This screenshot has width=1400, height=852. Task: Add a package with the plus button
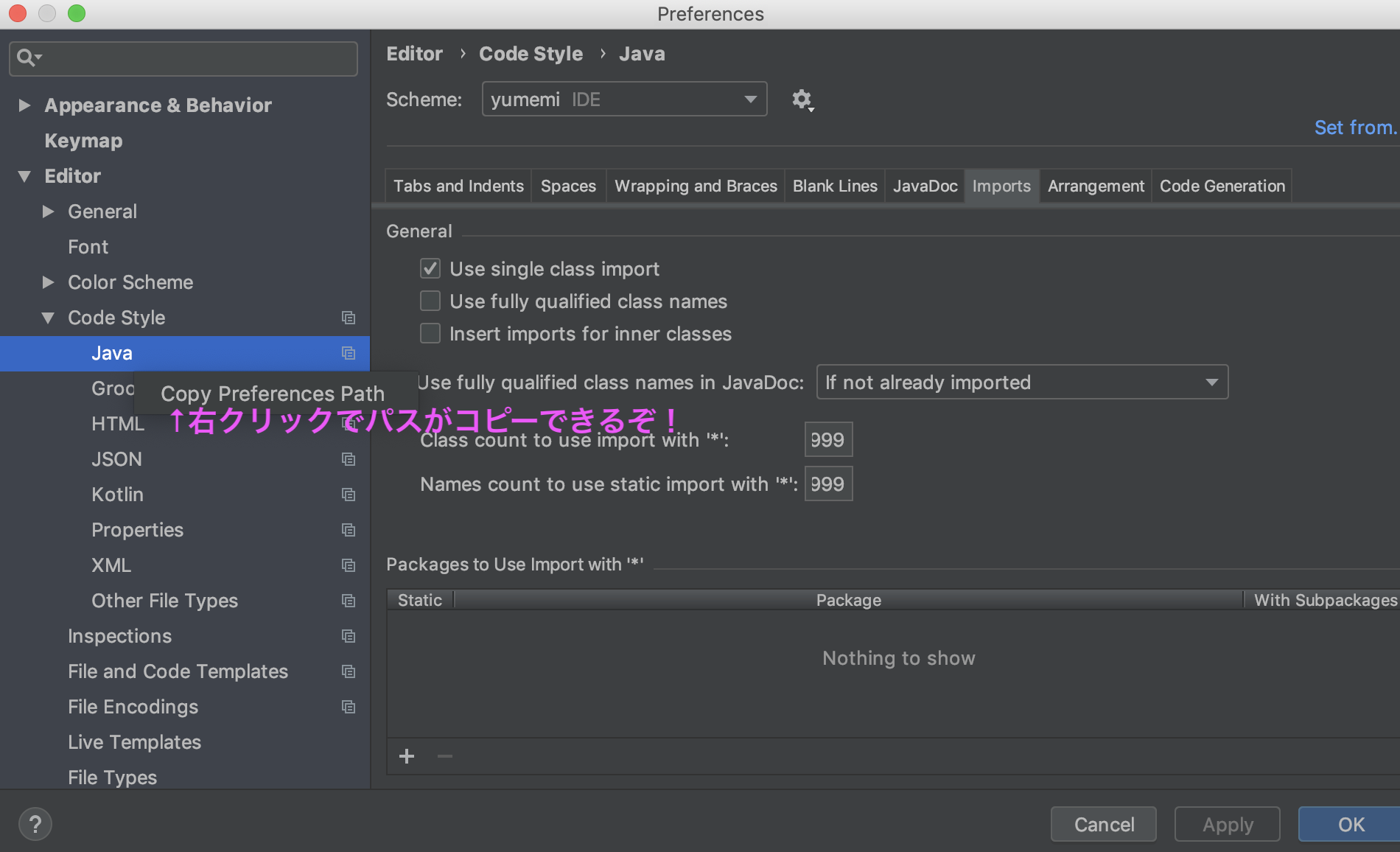click(x=407, y=756)
